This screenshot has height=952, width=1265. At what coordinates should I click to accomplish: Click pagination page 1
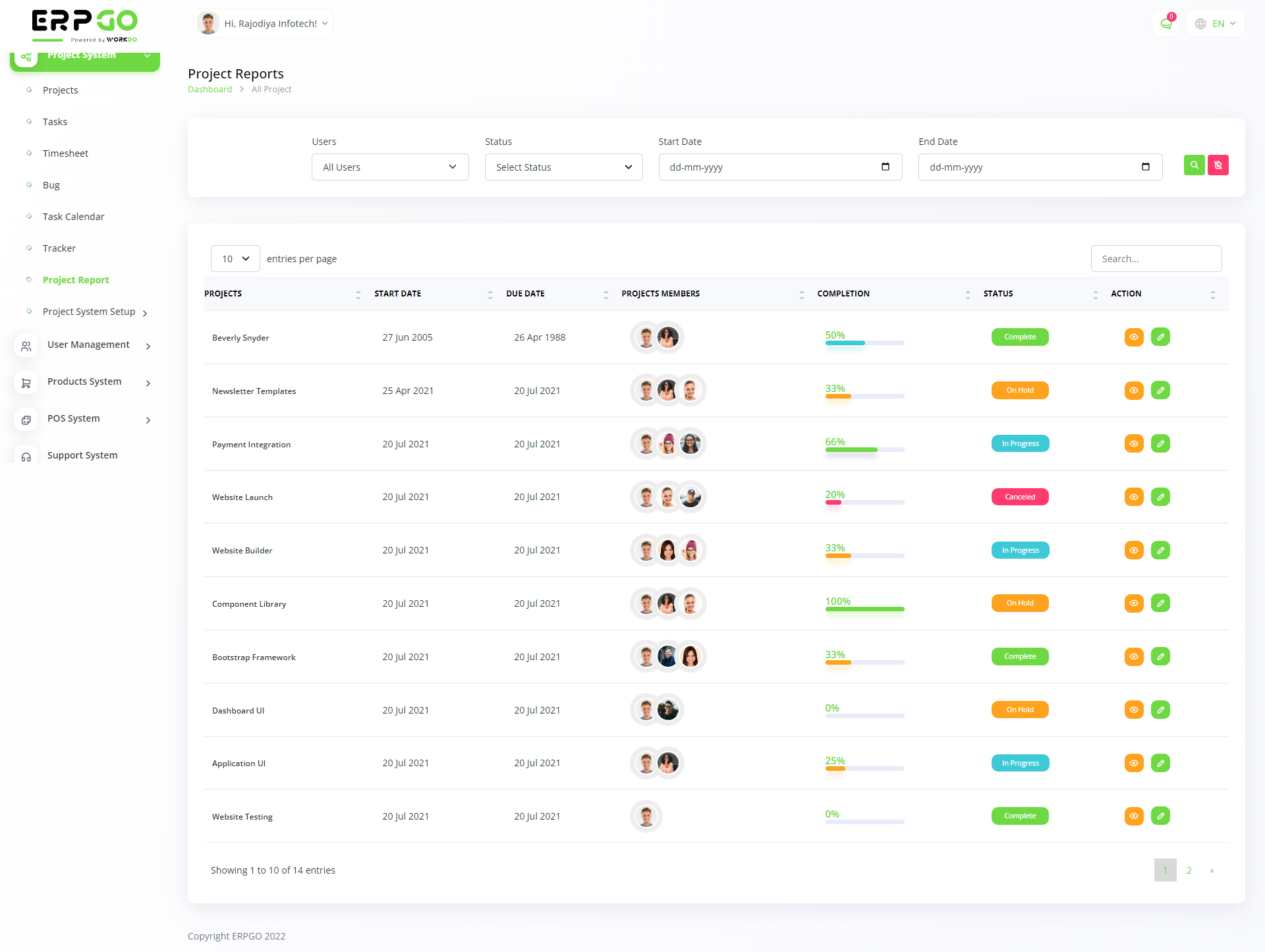(x=1165, y=870)
